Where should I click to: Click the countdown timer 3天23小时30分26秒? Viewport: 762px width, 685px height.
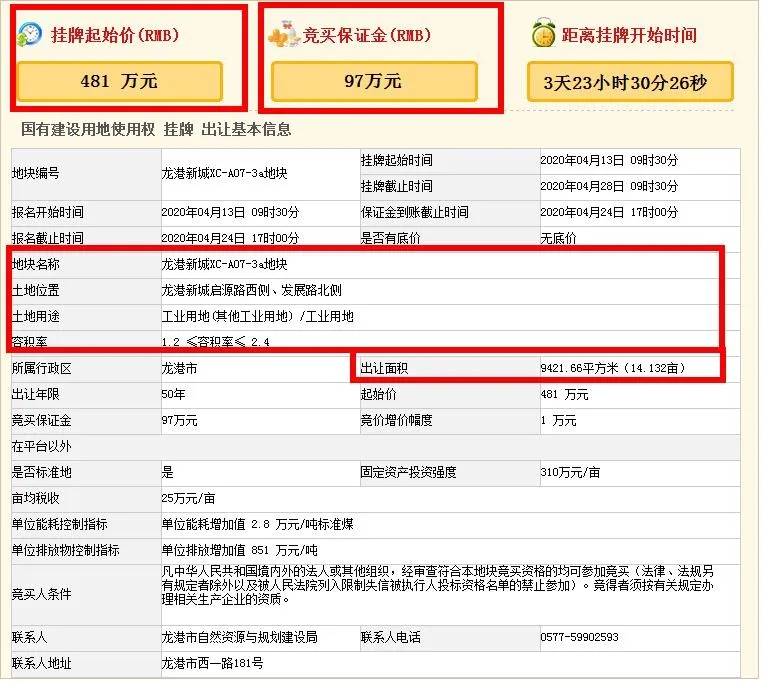click(x=630, y=82)
